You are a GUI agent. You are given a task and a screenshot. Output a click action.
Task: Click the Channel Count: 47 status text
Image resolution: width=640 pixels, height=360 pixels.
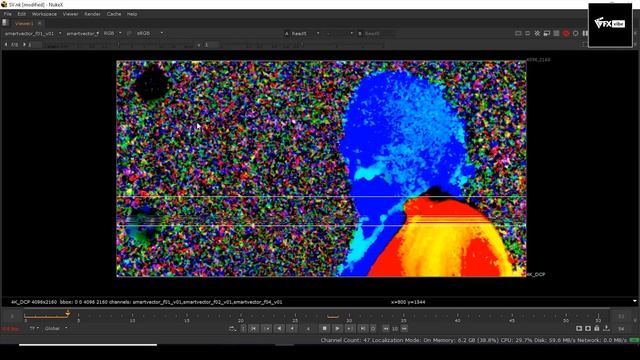click(x=345, y=340)
